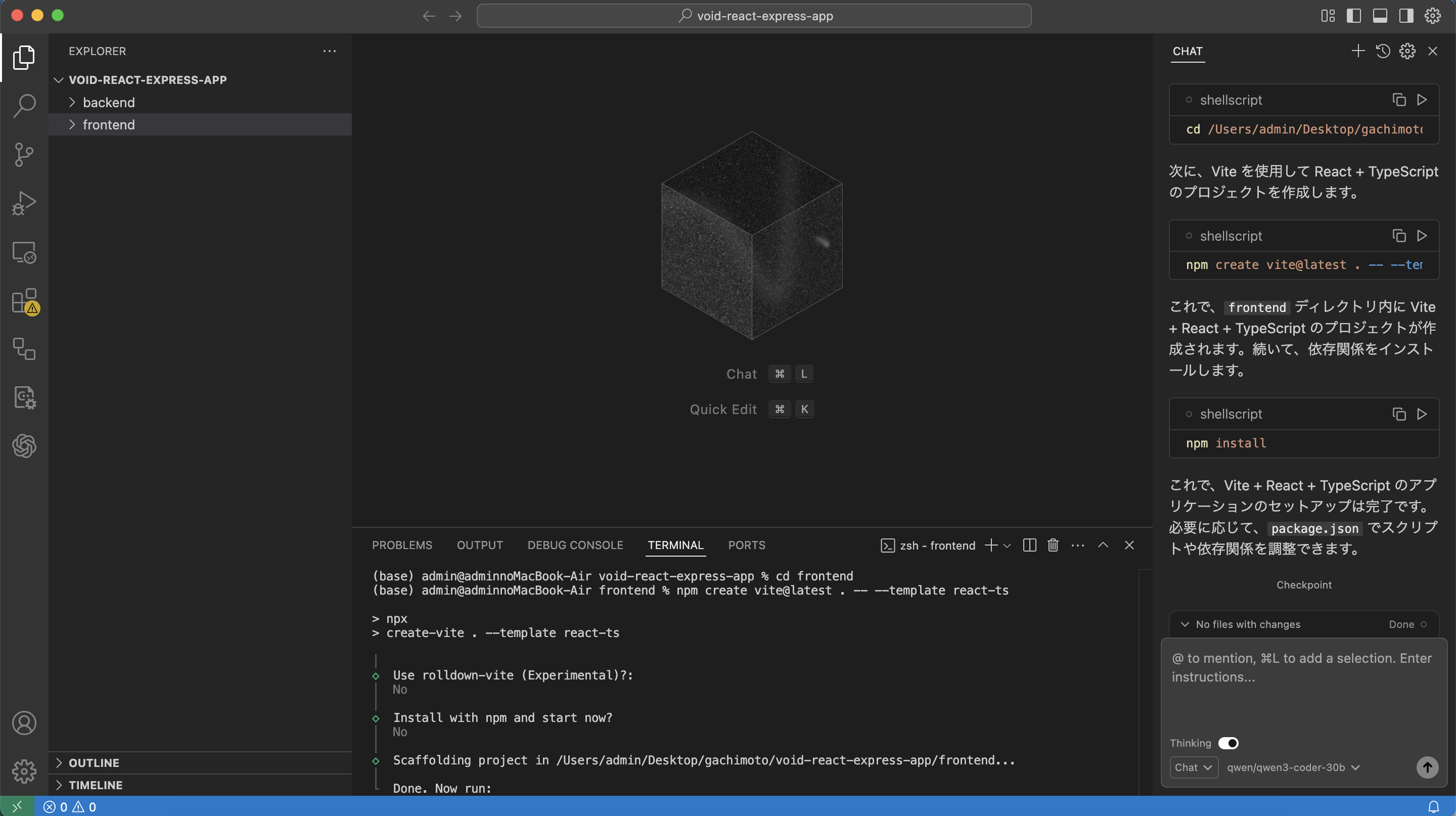Switch to the PROBLEMS tab
The image size is (1456, 816).
[401, 546]
